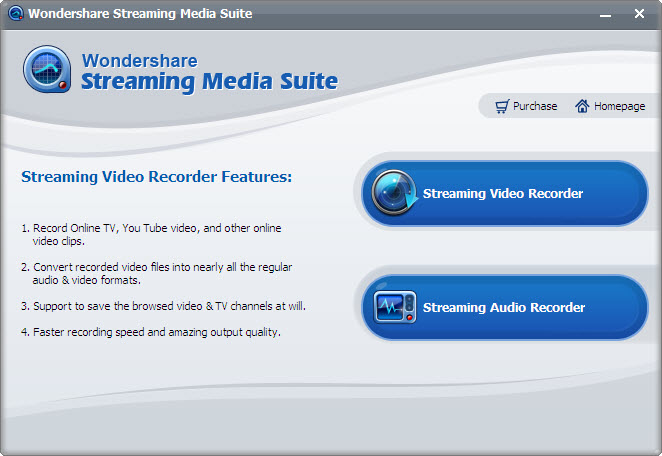Minimize the Streaming Media Suite window
The image size is (662, 456).
coord(605,15)
